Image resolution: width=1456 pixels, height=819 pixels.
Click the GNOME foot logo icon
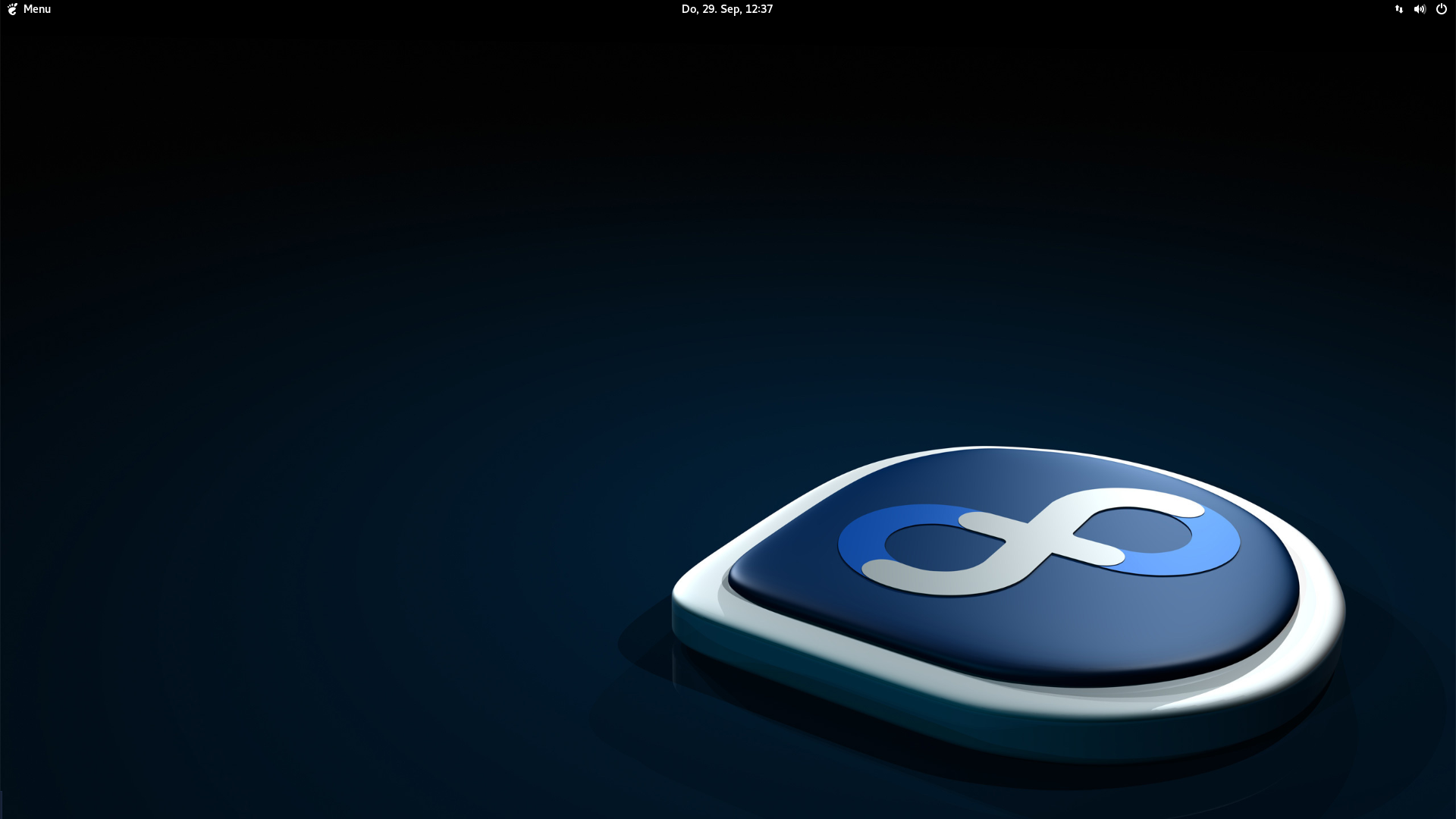point(12,9)
